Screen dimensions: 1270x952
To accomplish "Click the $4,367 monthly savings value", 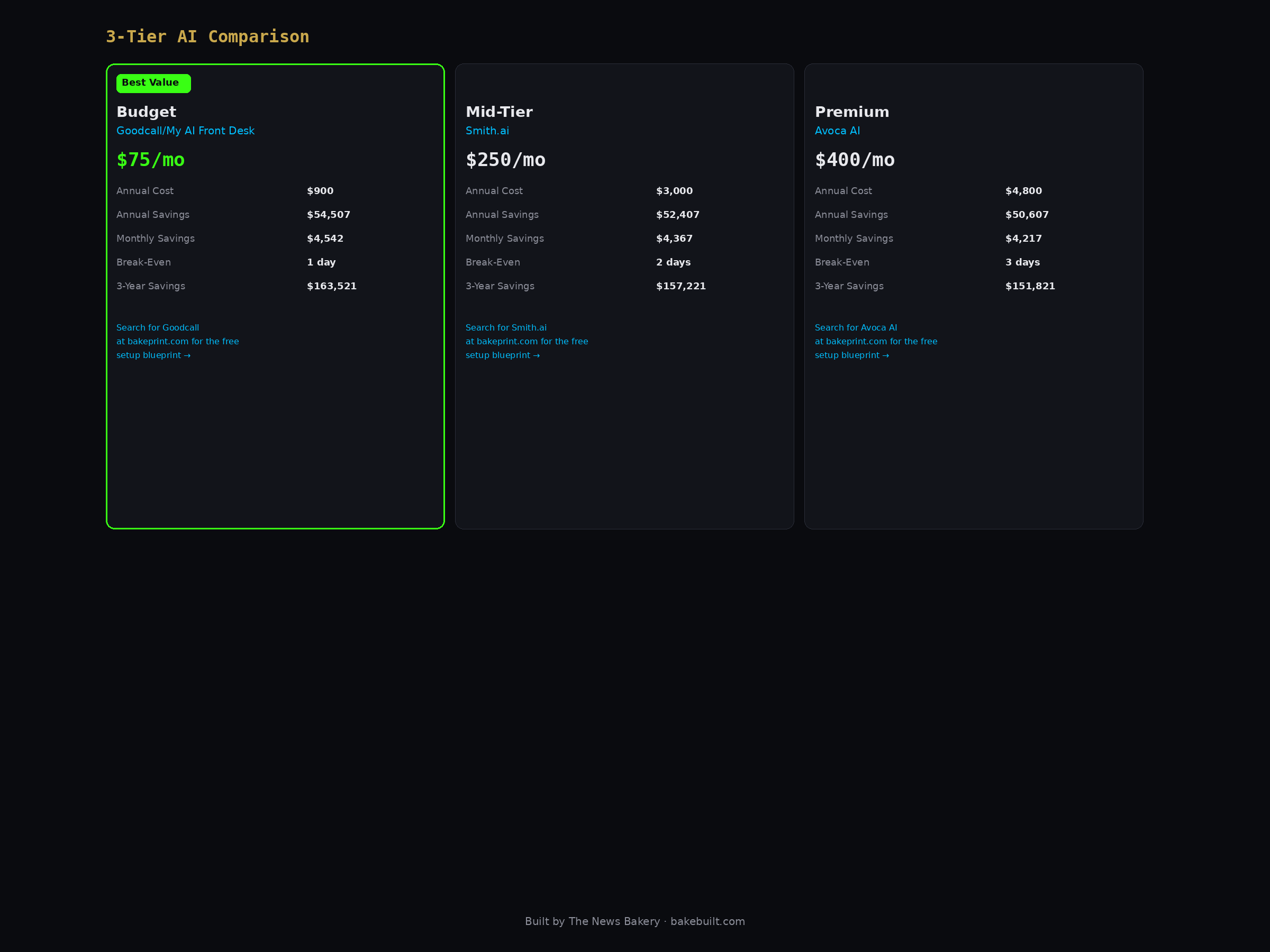I will point(675,239).
